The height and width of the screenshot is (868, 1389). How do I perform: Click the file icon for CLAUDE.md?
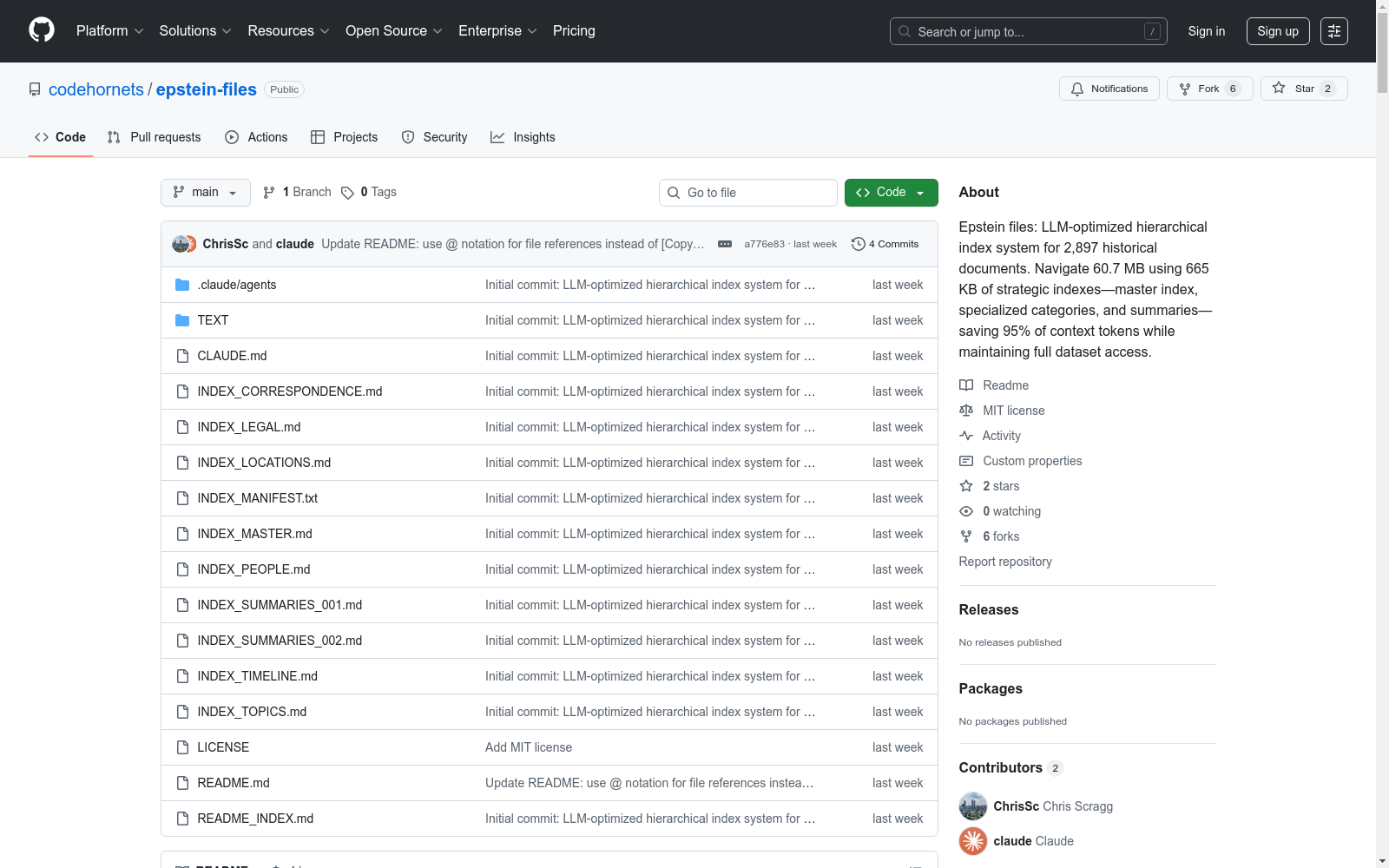[x=182, y=356]
